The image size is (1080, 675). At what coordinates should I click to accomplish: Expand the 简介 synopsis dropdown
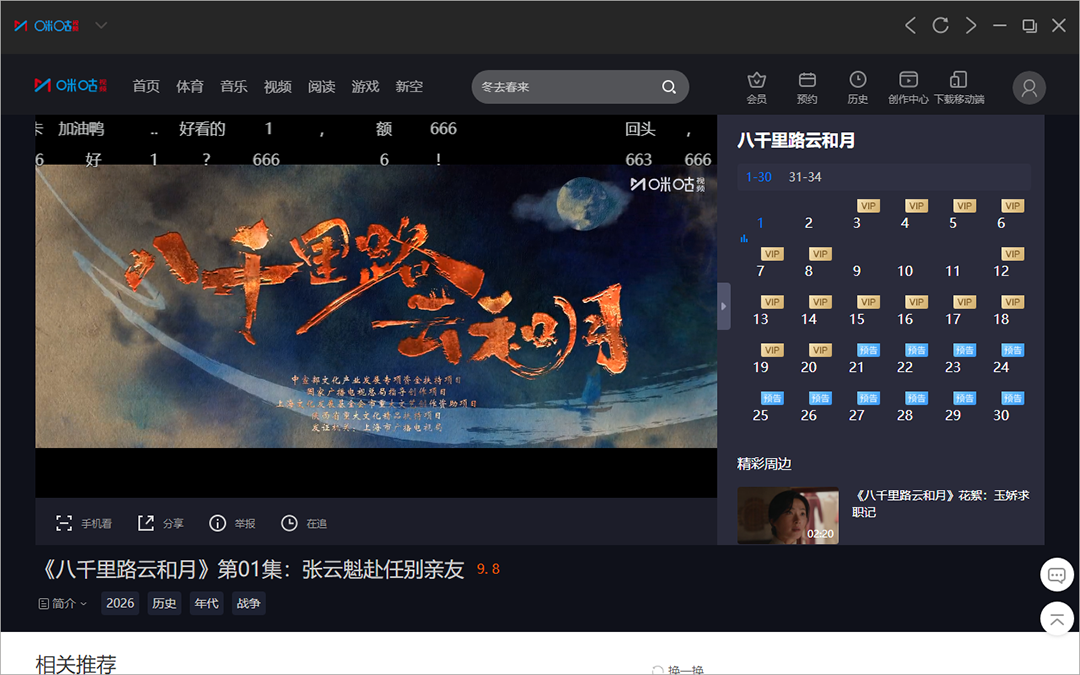63,603
